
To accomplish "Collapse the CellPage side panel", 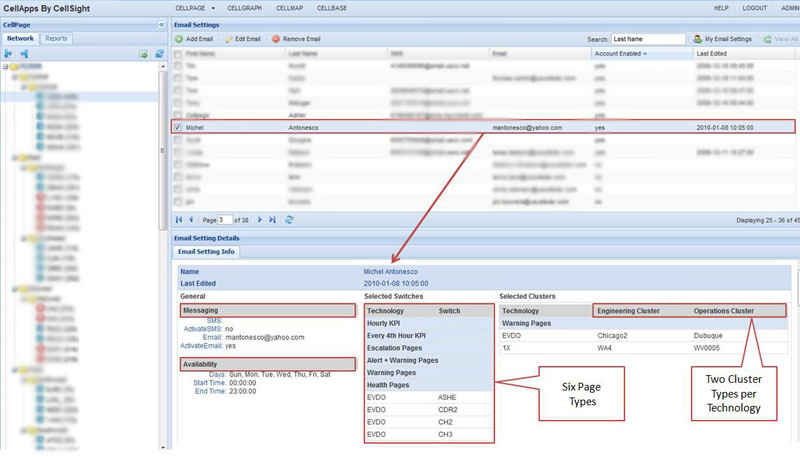I will [x=161, y=24].
